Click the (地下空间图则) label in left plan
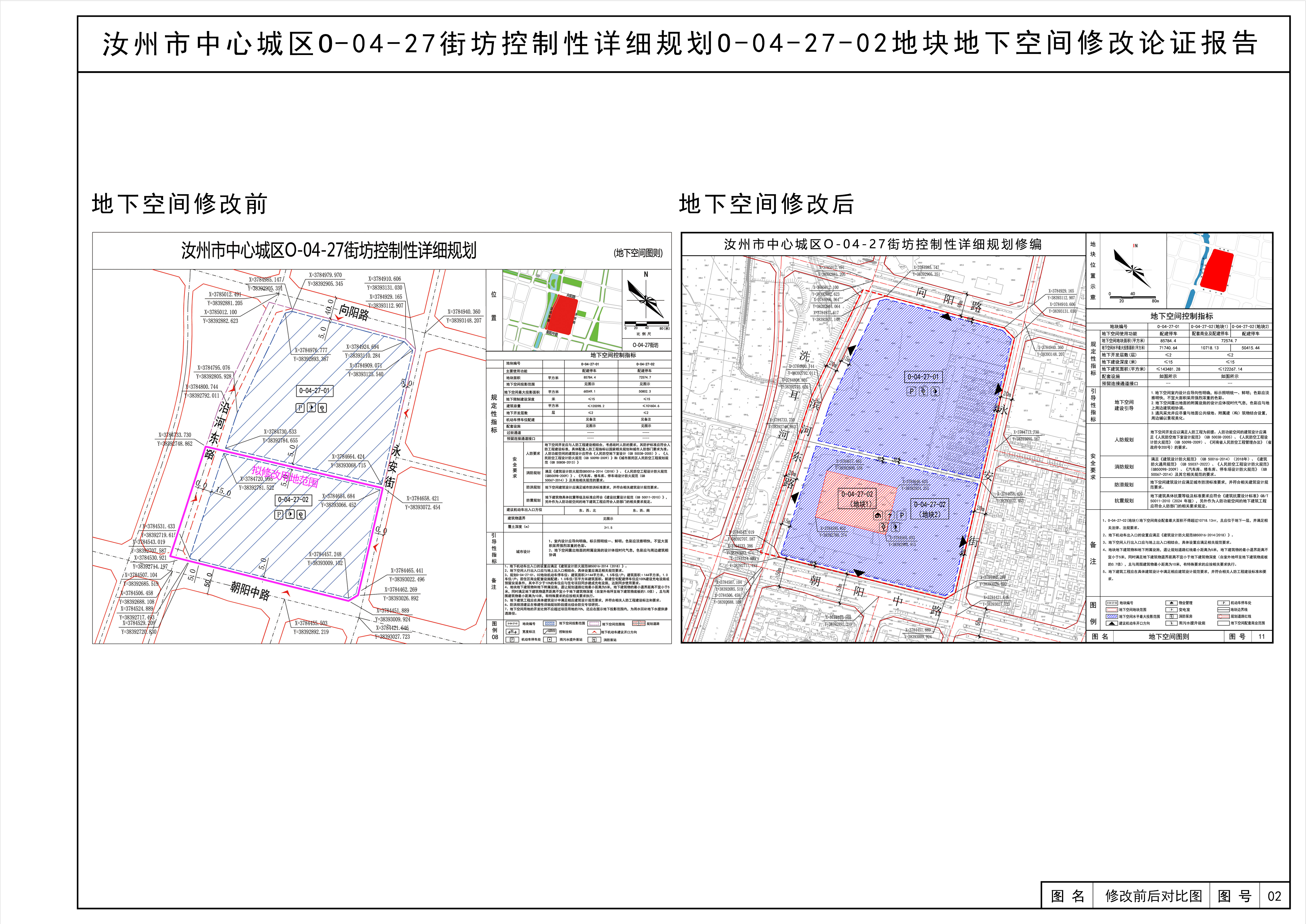The image size is (1306, 924). 638,253
